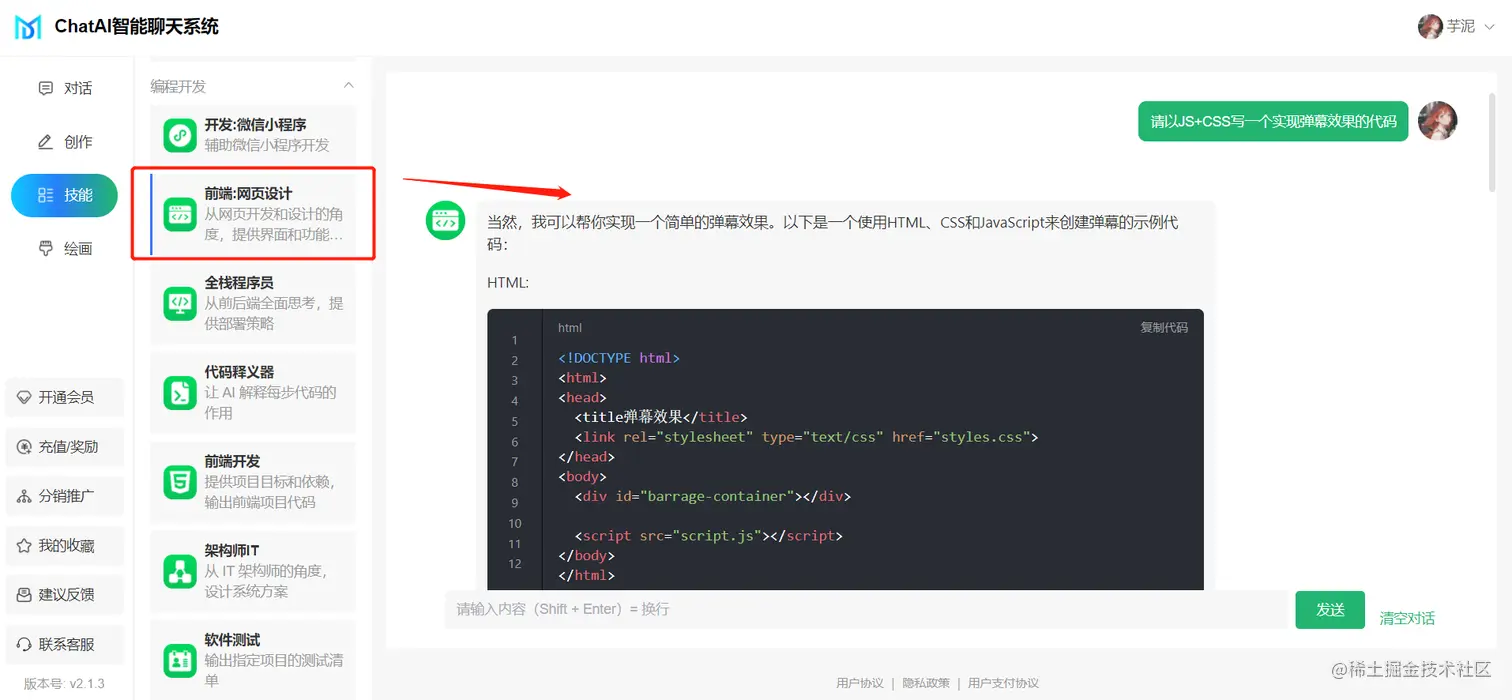Click the 代码释义器 card title
Viewport: 1512px width, 700px height.
pyautogui.click(x=239, y=372)
